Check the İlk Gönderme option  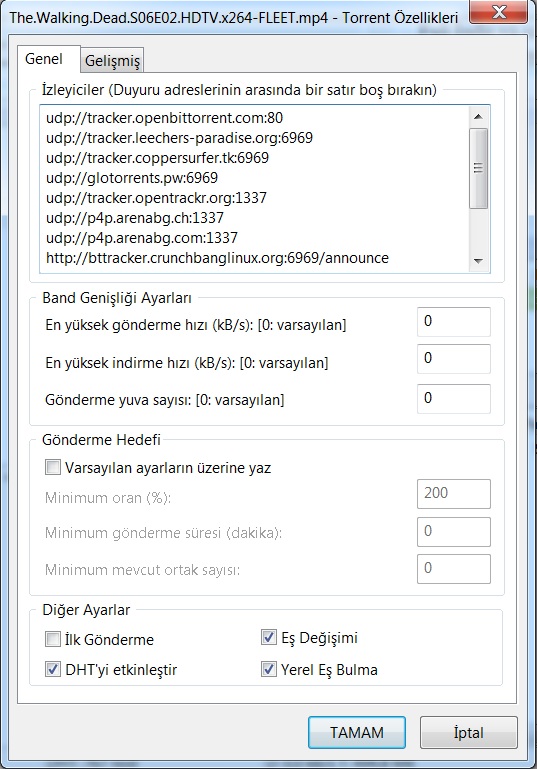pos(52,639)
